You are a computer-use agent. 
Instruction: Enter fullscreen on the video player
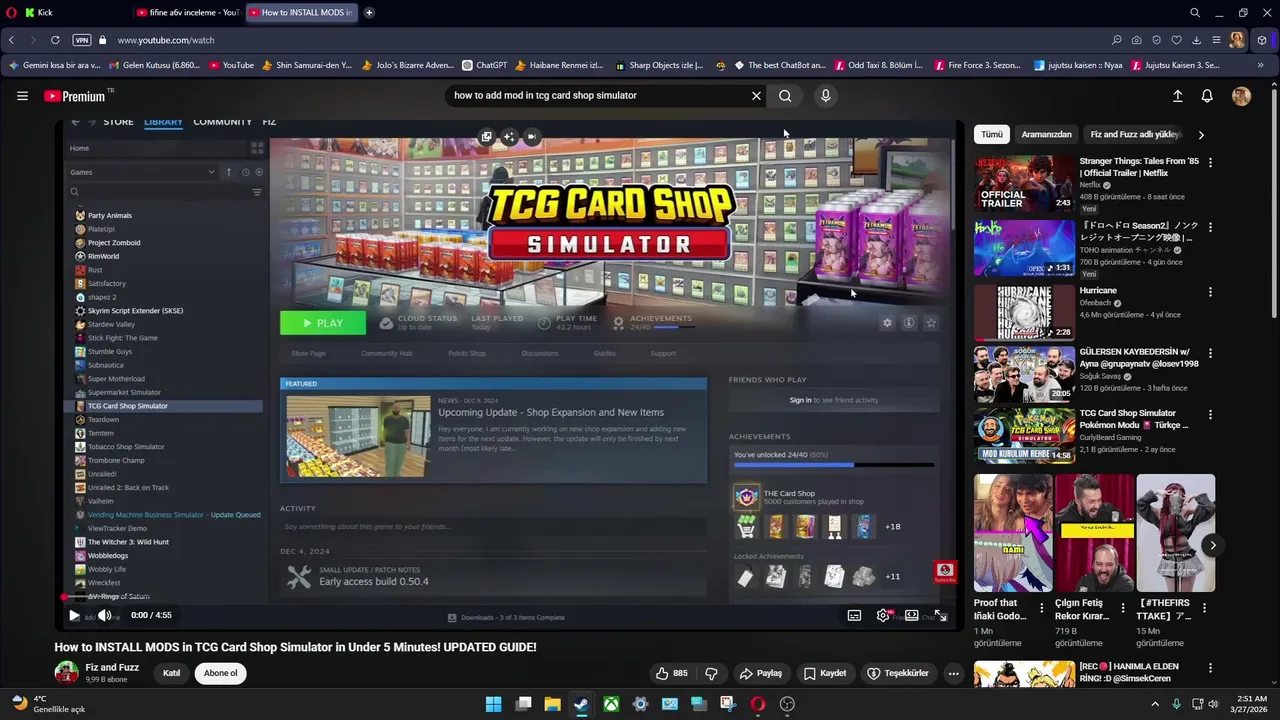point(940,616)
